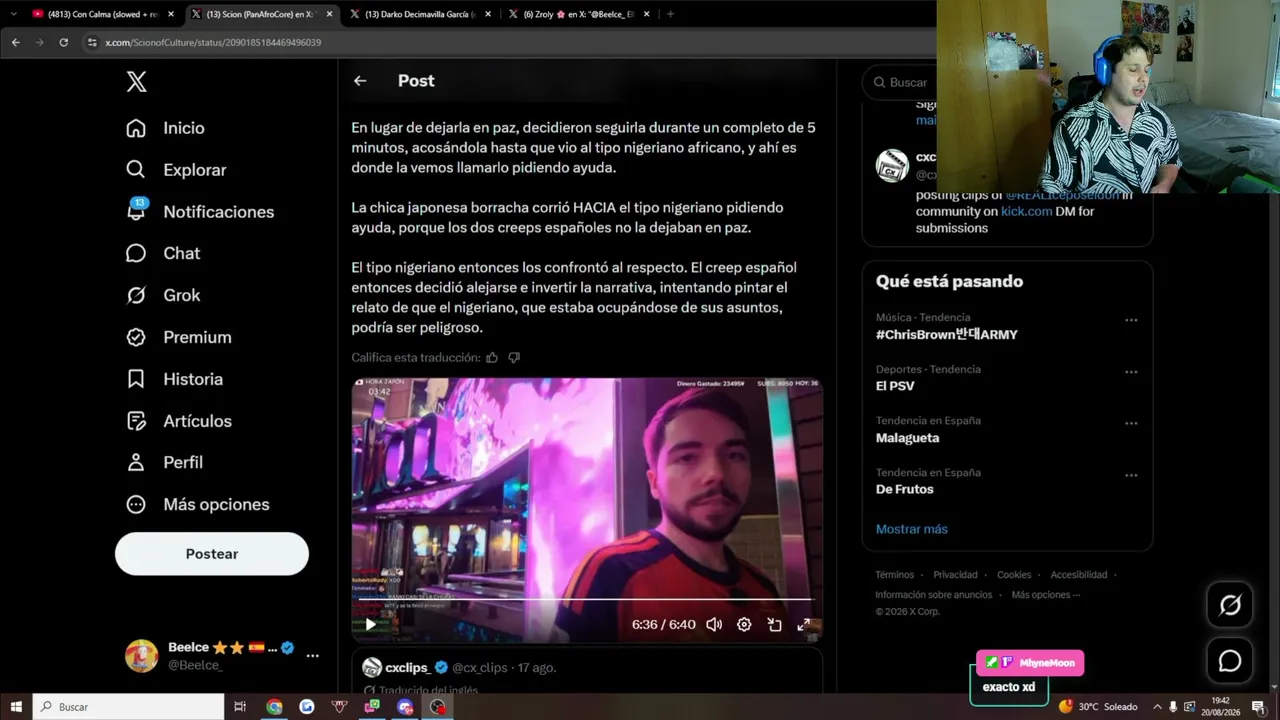Click the address bar URL
The height and width of the screenshot is (720, 1280).
point(213,43)
